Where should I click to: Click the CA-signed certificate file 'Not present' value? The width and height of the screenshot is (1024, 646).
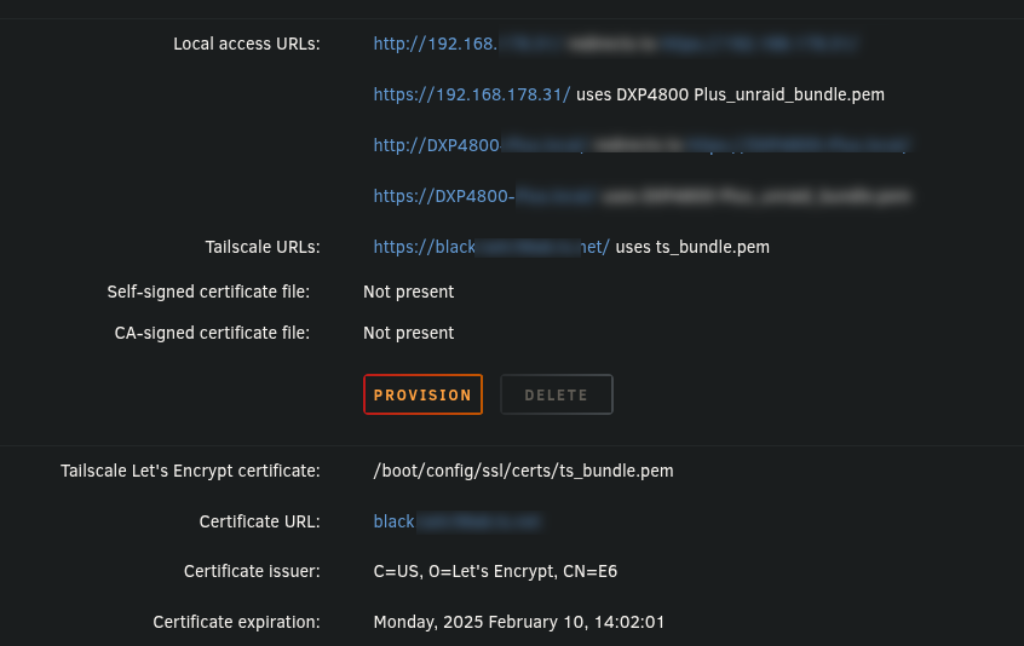(408, 333)
